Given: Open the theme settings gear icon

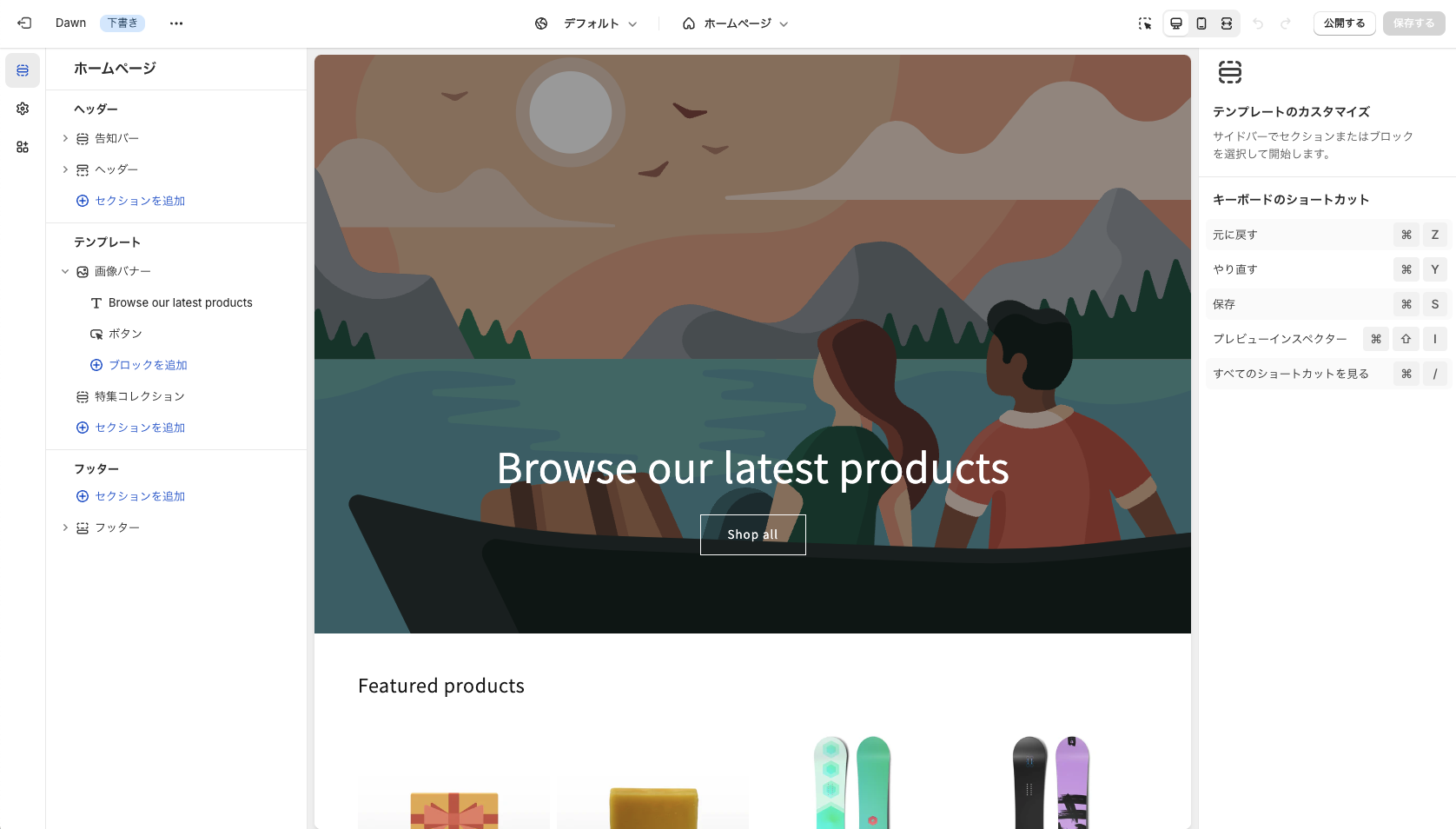Looking at the screenshot, I should point(23,109).
